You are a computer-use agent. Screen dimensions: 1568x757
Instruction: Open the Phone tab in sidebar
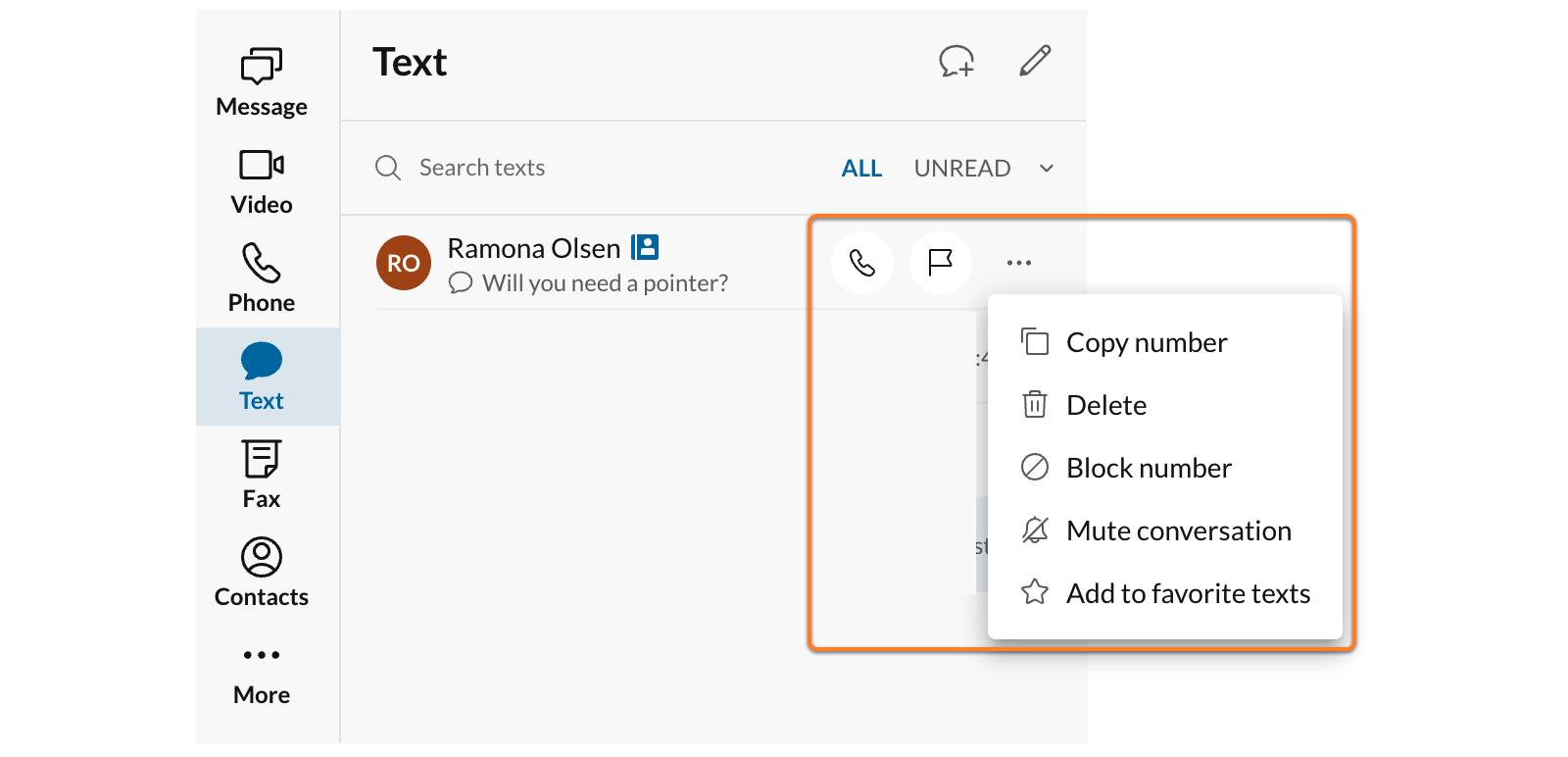point(262,278)
